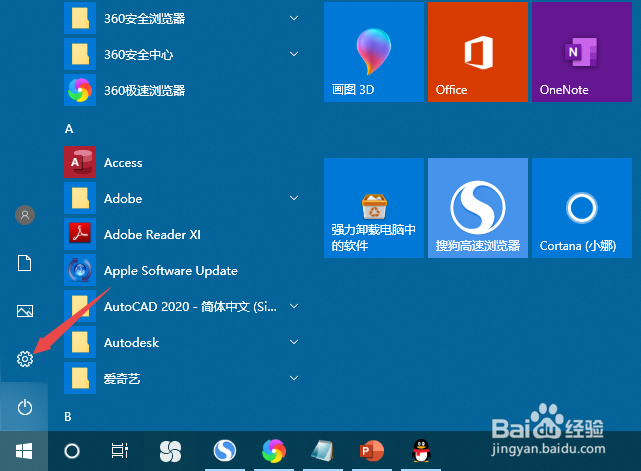Launch the white pinwheel app on taskbar
Image resolution: width=641 pixels, height=471 pixels.
170,451
